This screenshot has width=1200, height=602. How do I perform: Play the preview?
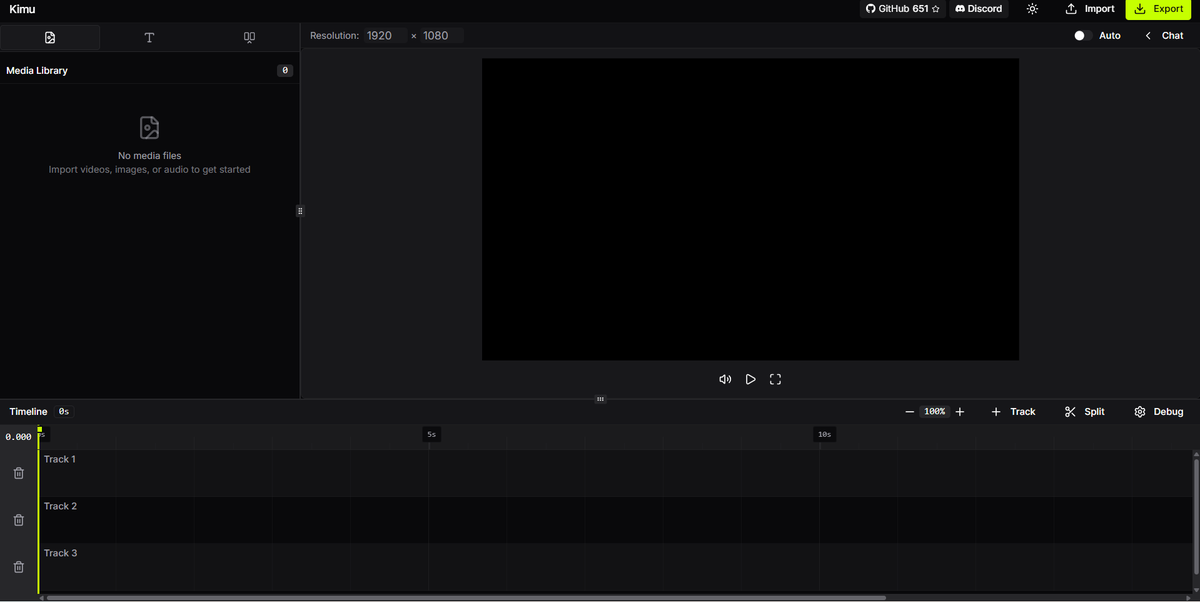point(750,379)
